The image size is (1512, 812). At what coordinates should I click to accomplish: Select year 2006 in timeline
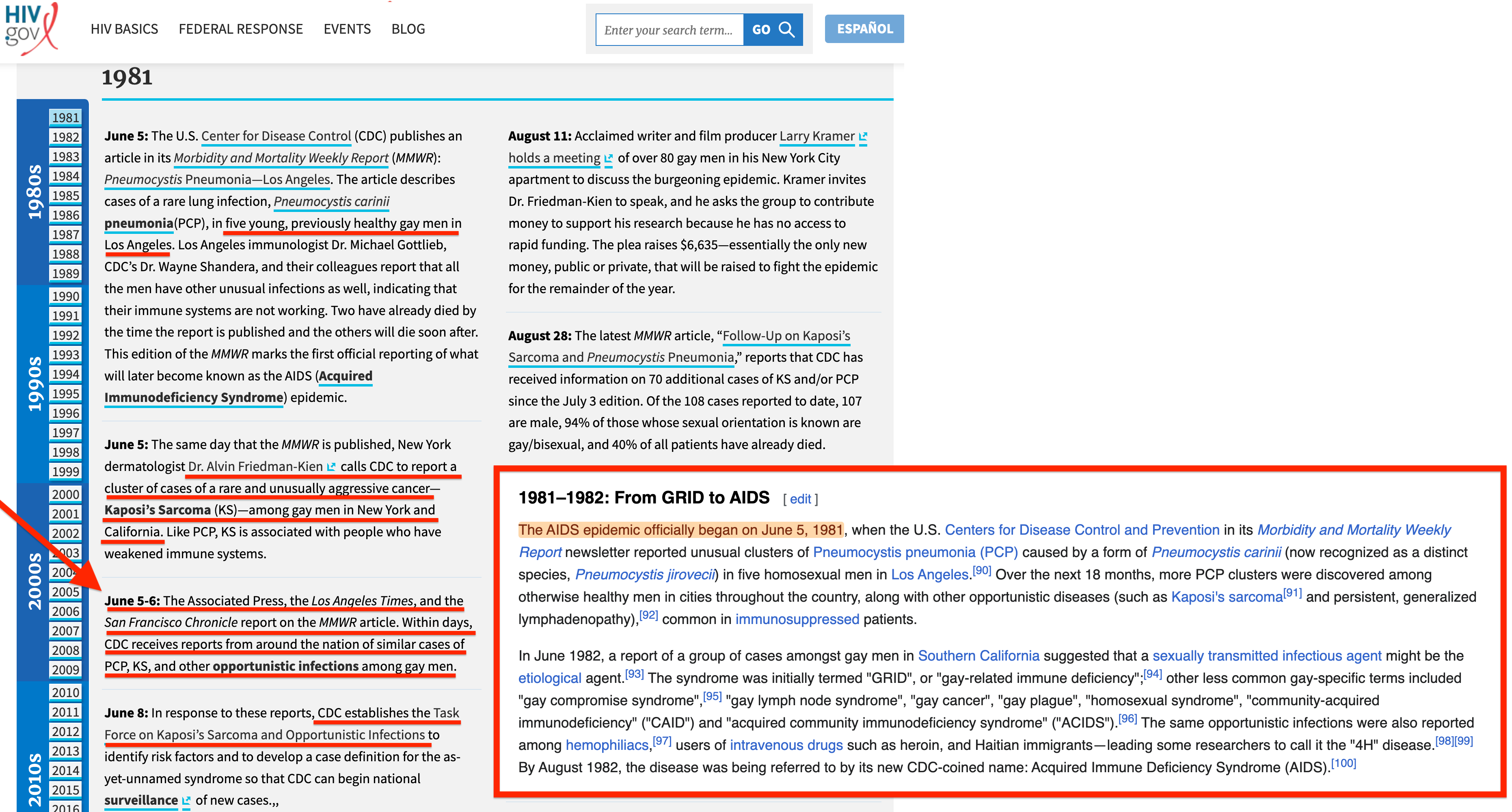click(x=65, y=611)
